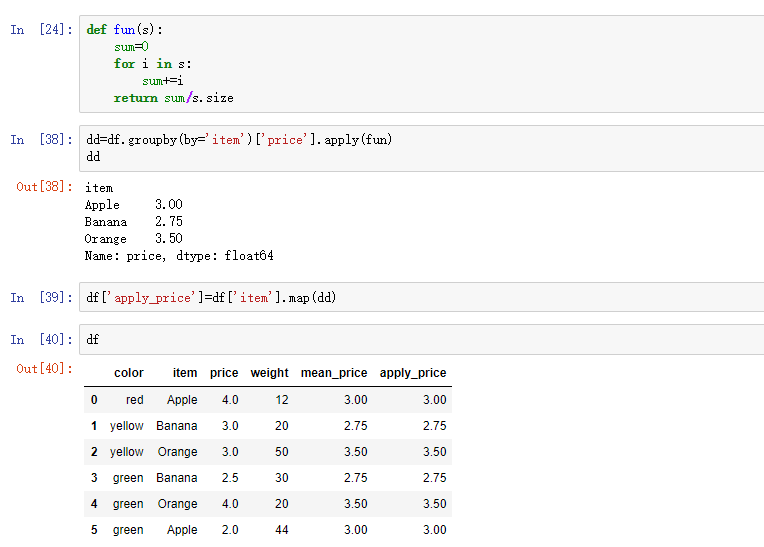The image size is (764, 547).
Task: Click the Out[40] output prompt area
Action: [x=44, y=369]
